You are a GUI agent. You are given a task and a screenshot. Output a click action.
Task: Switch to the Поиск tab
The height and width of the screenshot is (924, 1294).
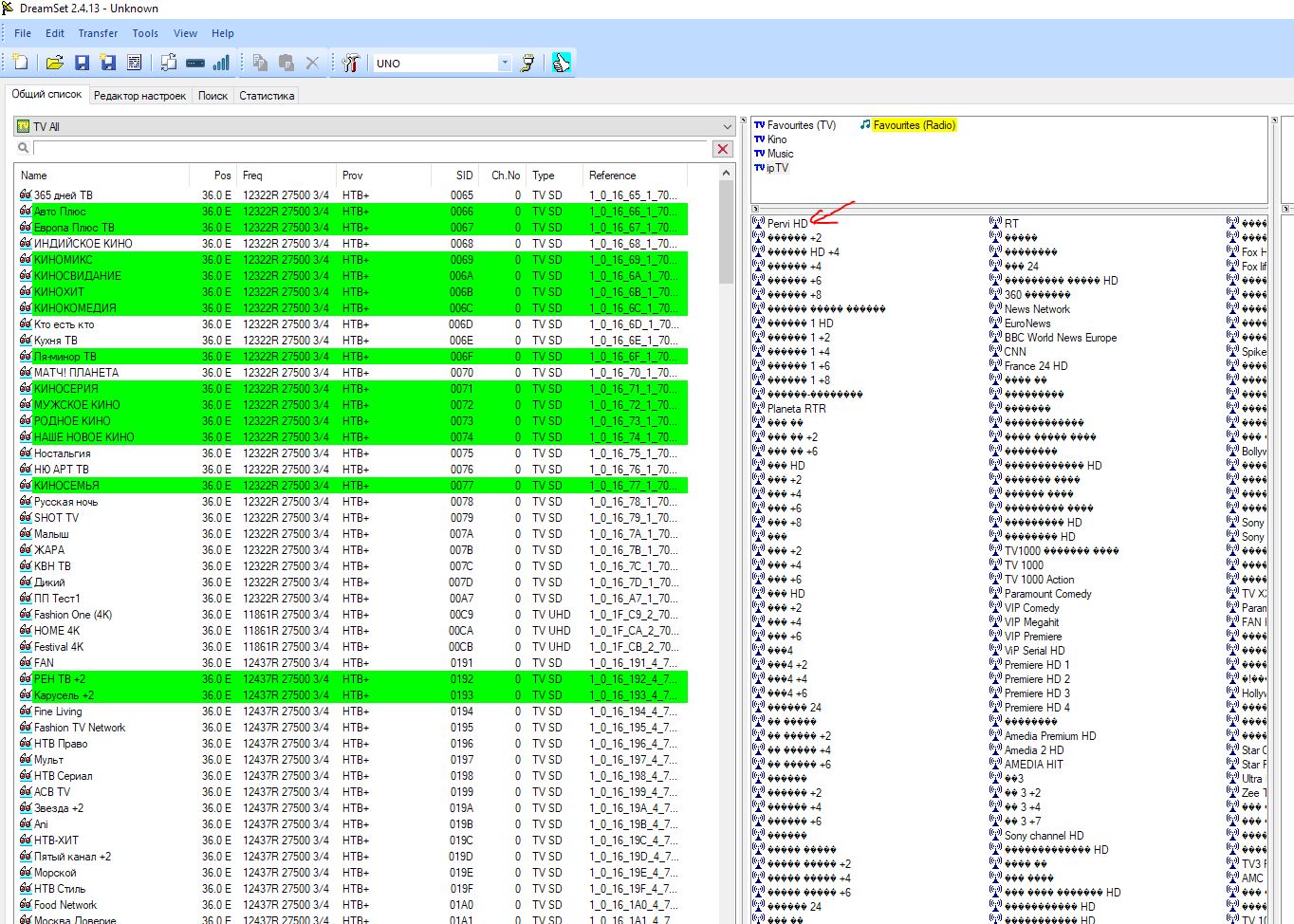(213, 96)
